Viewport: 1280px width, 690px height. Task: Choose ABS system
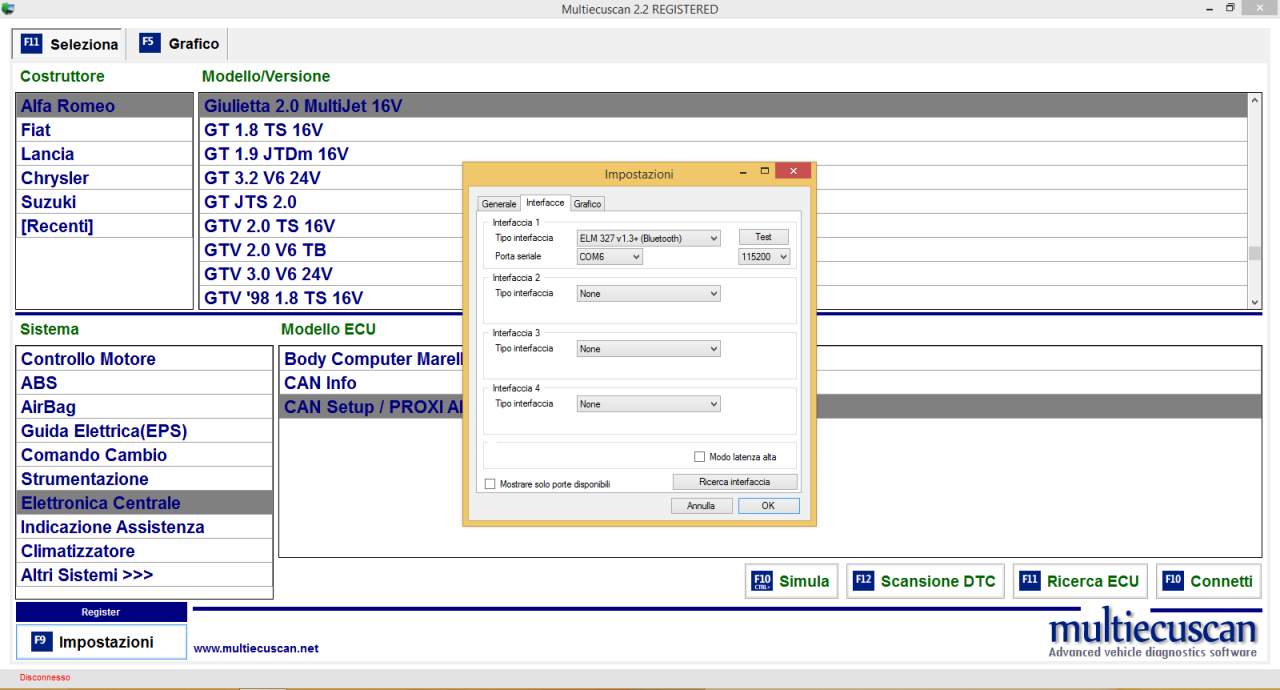click(145, 383)
